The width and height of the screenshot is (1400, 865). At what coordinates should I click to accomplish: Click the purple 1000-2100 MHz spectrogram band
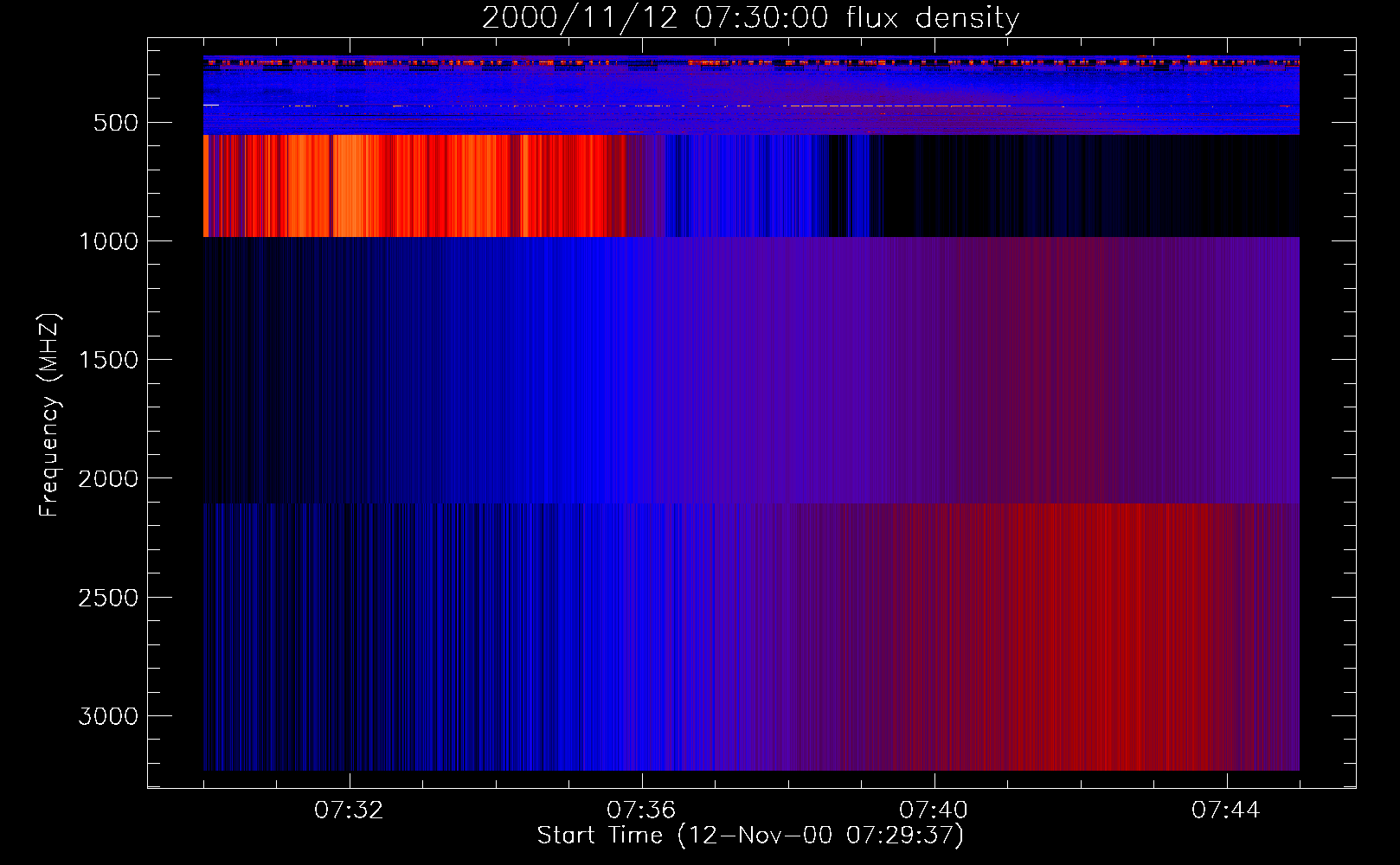751,370
